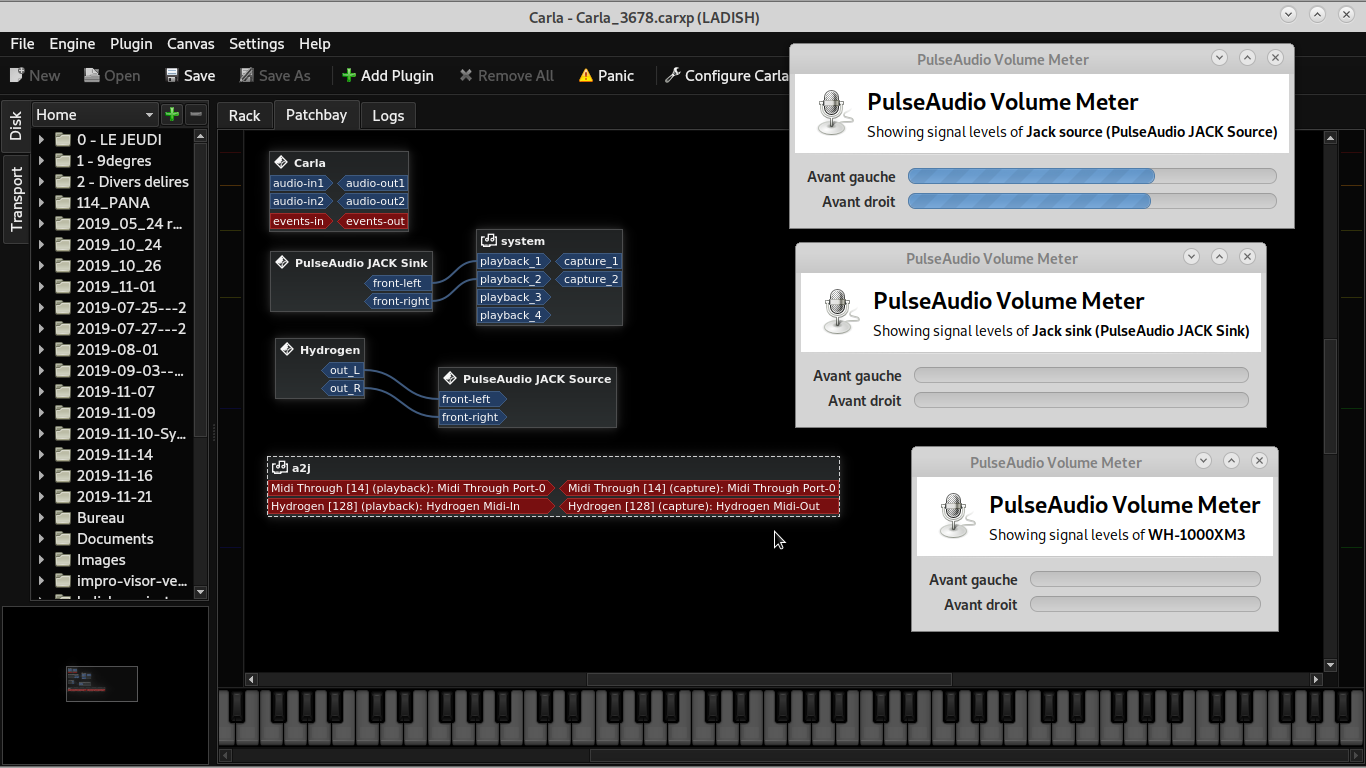Image resolution: width=1366 pixels, height=768 pixels.
Task: Expand the 1 - 9degres folder
Action: pyautogui.click(x=41, y=160)
